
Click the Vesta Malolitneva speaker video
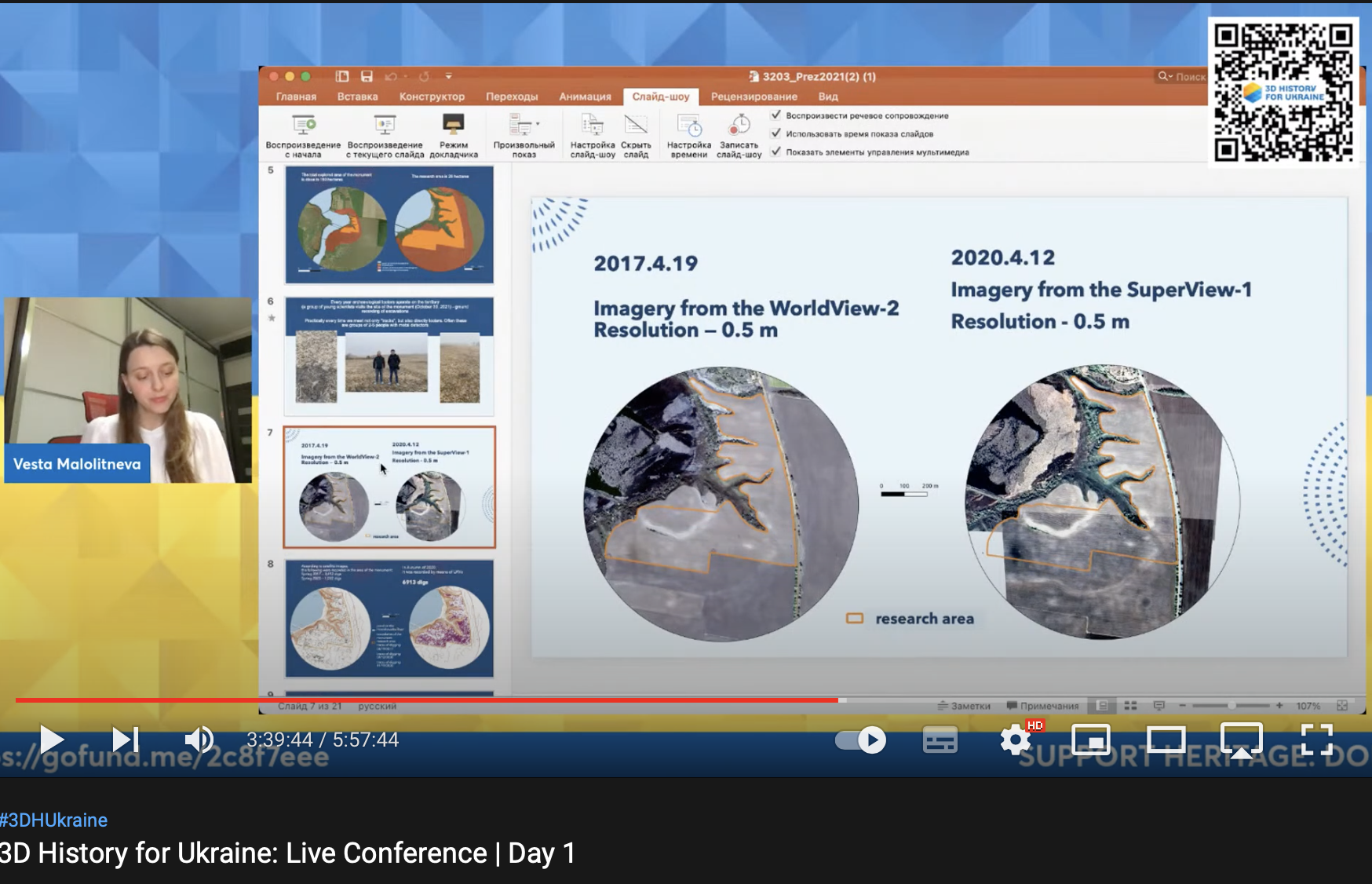click(x=128, y=389)
